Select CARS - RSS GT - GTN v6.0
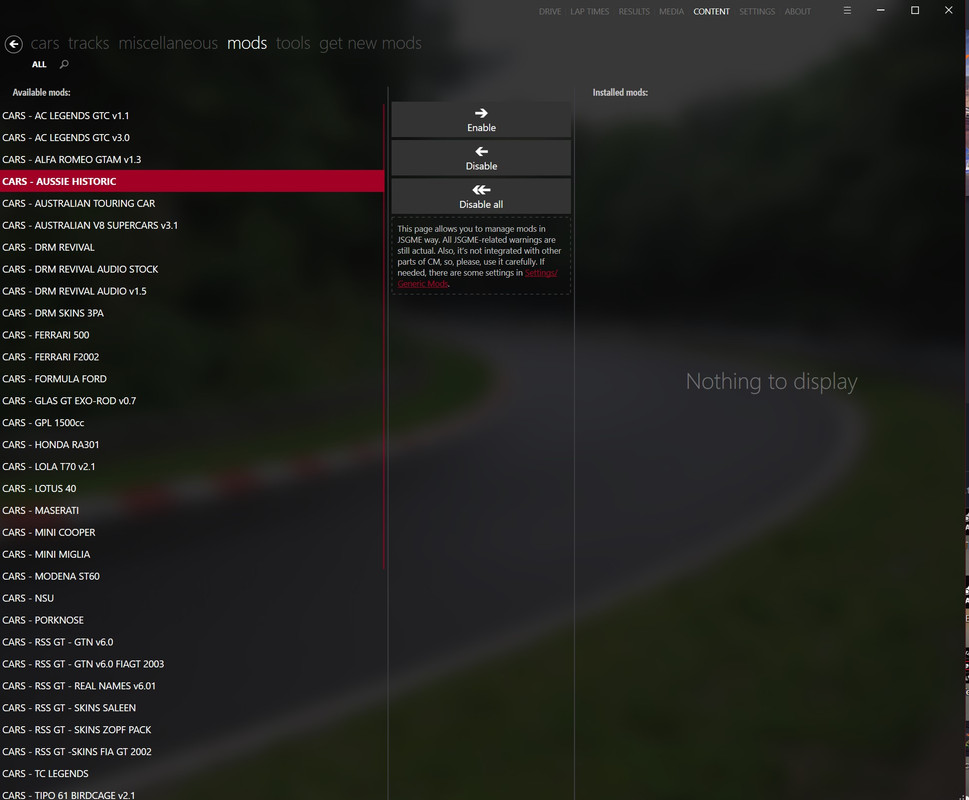This screenshot has width=969, height=800. tap(192, 642)
